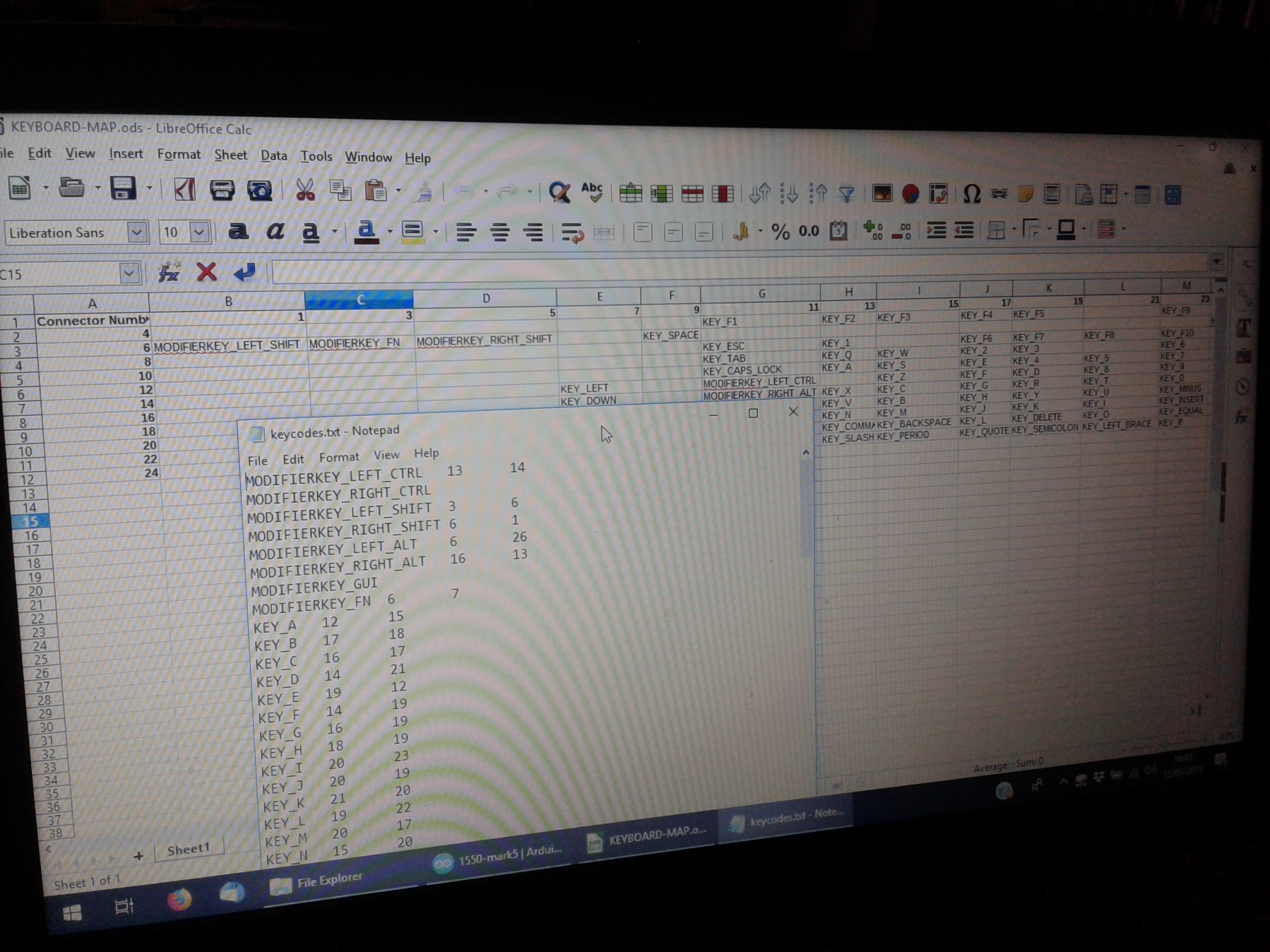Open Find & Replace icon

pyautogui.click(x=559, y=193)
